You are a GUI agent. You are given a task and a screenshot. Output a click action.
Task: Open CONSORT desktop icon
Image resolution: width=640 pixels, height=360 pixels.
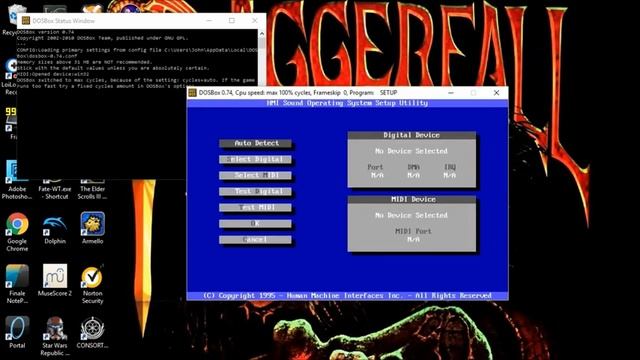(93, 332)
